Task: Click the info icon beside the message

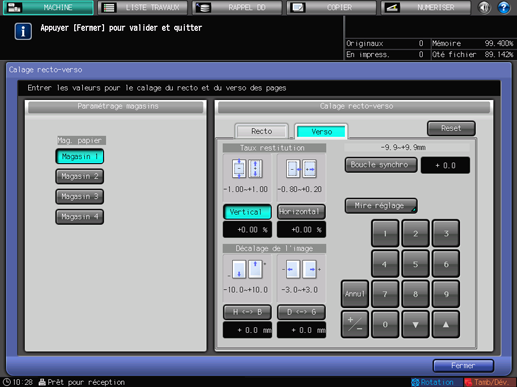Action: (23, 31)
